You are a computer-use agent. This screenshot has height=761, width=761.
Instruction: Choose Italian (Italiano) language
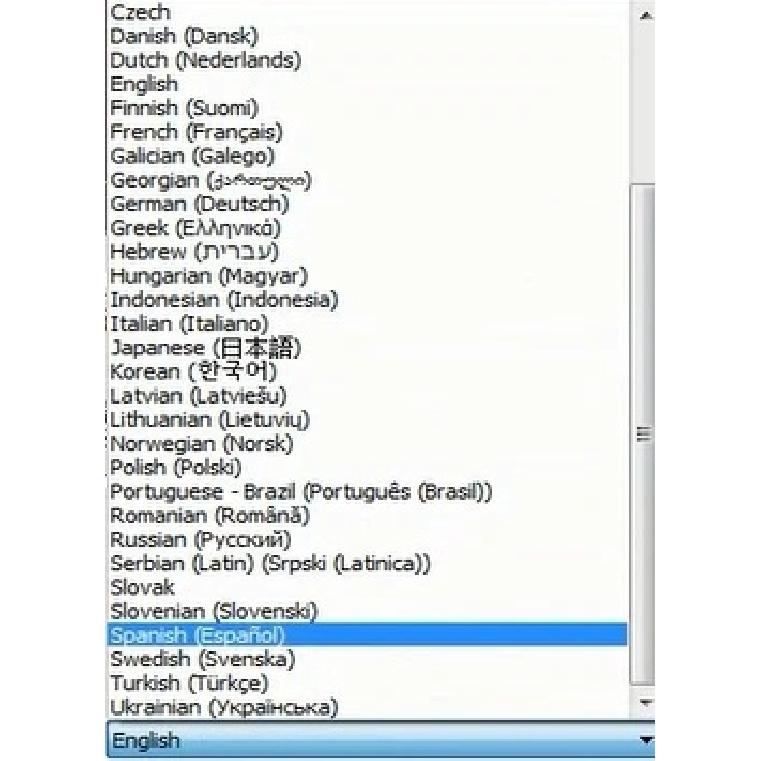coord(367,324)
